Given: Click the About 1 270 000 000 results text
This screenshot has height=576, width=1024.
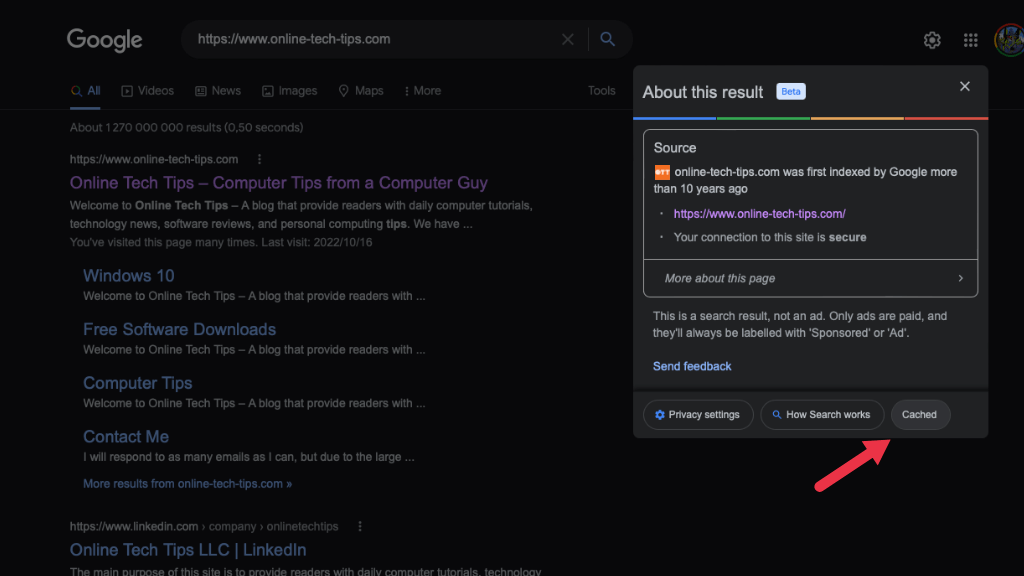Looking at the screenshot, I should (x=187, y=127).
